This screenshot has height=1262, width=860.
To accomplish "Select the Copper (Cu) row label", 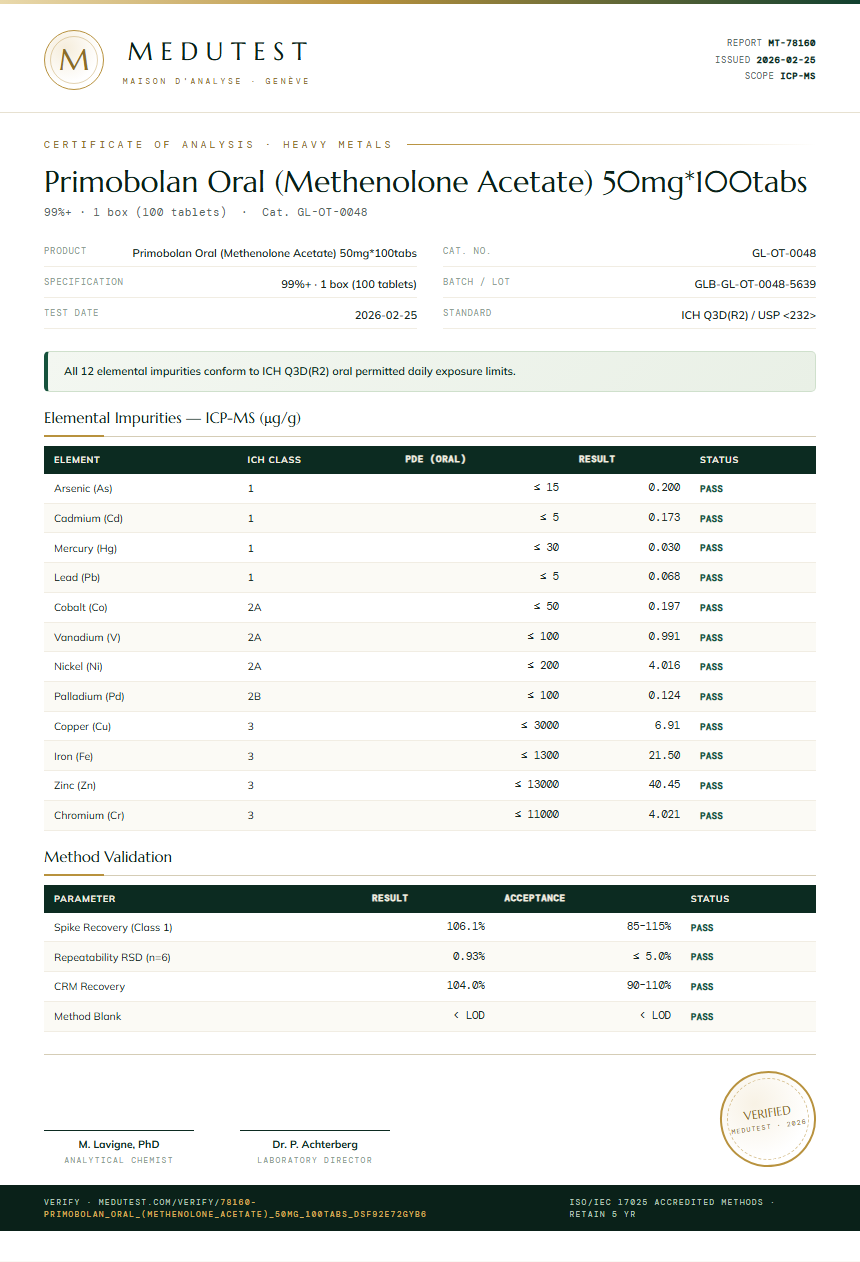I will [x=82, y=726].
